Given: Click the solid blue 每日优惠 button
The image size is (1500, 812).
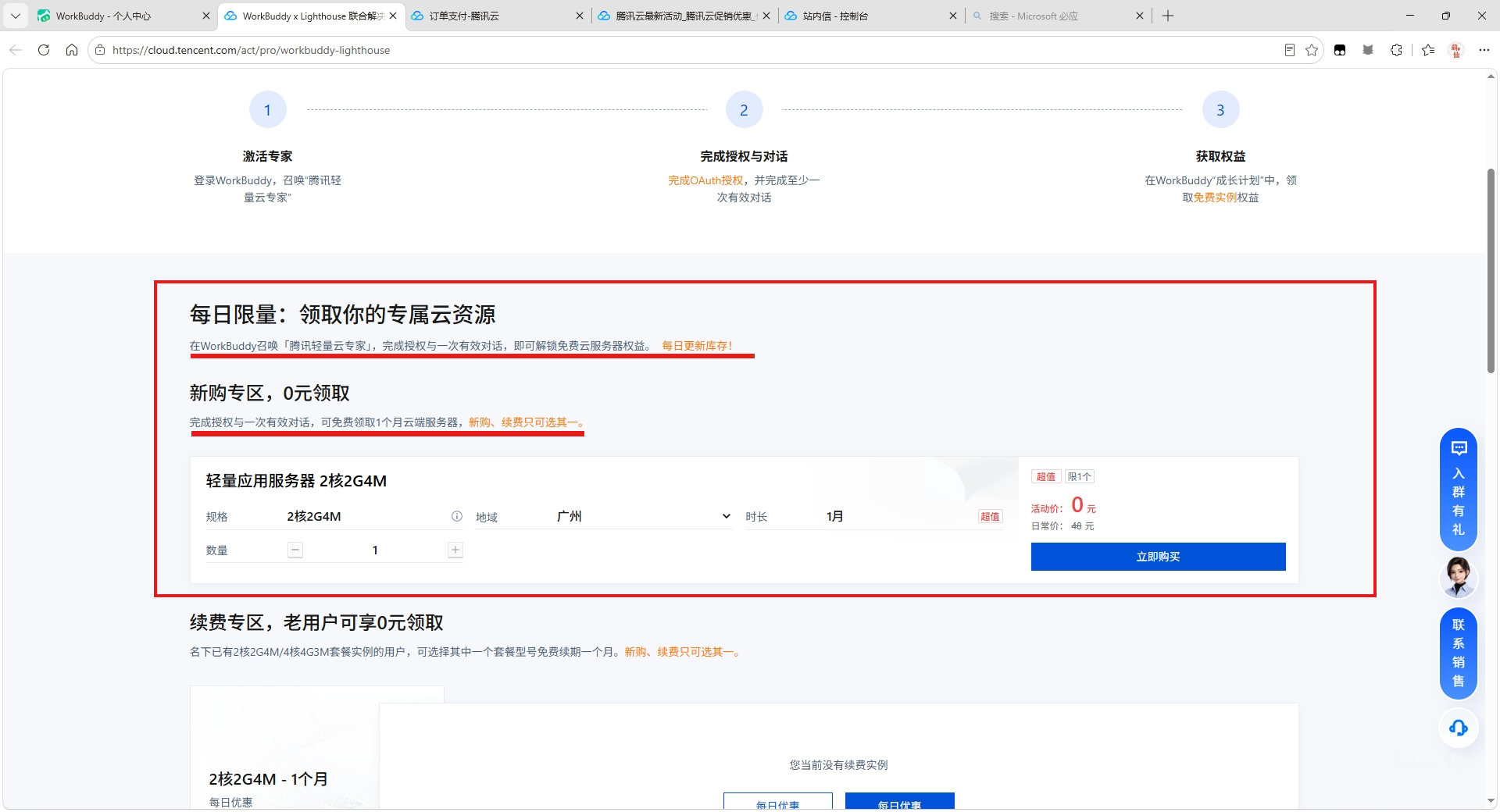Looking at the screenshot, I should tap(899, 803).
